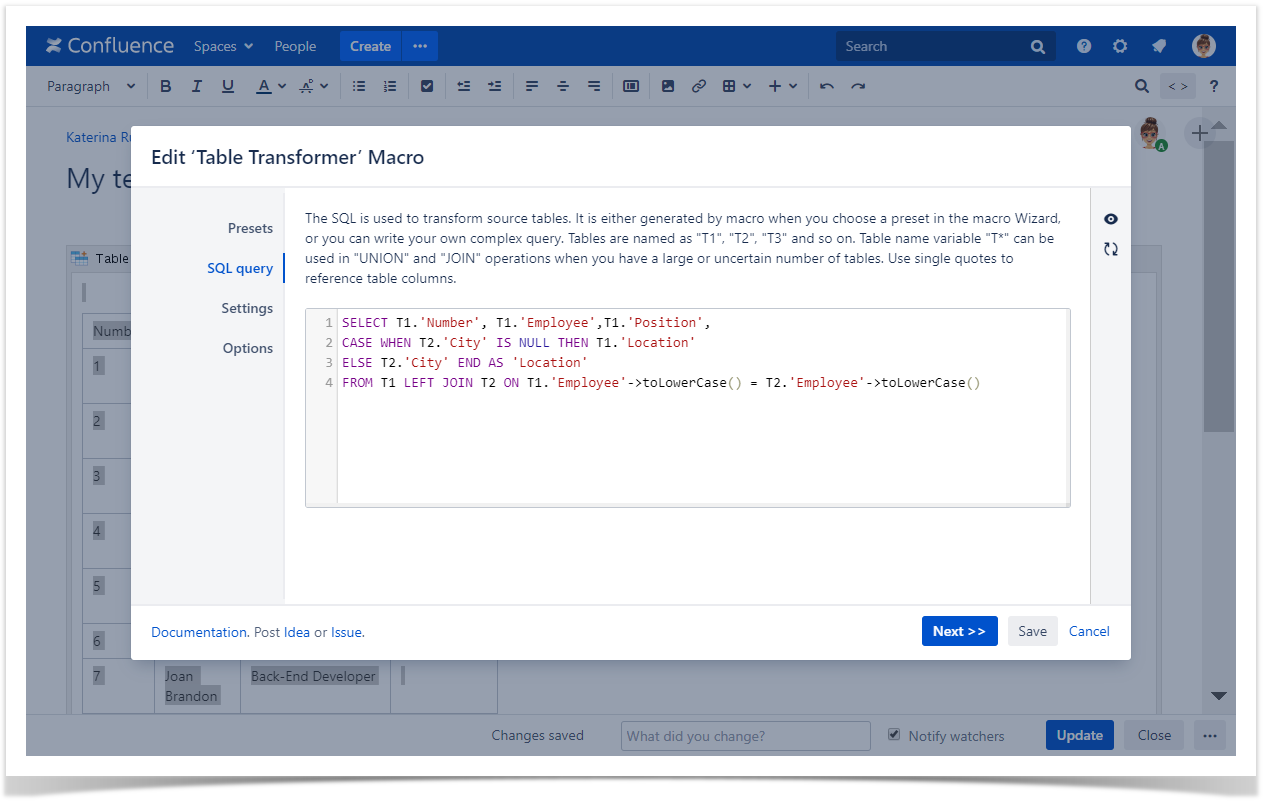The height and width of the screenshot is (805, 1270).
Task: Open the help question mark icon in header
Action: click(1084, 46)
